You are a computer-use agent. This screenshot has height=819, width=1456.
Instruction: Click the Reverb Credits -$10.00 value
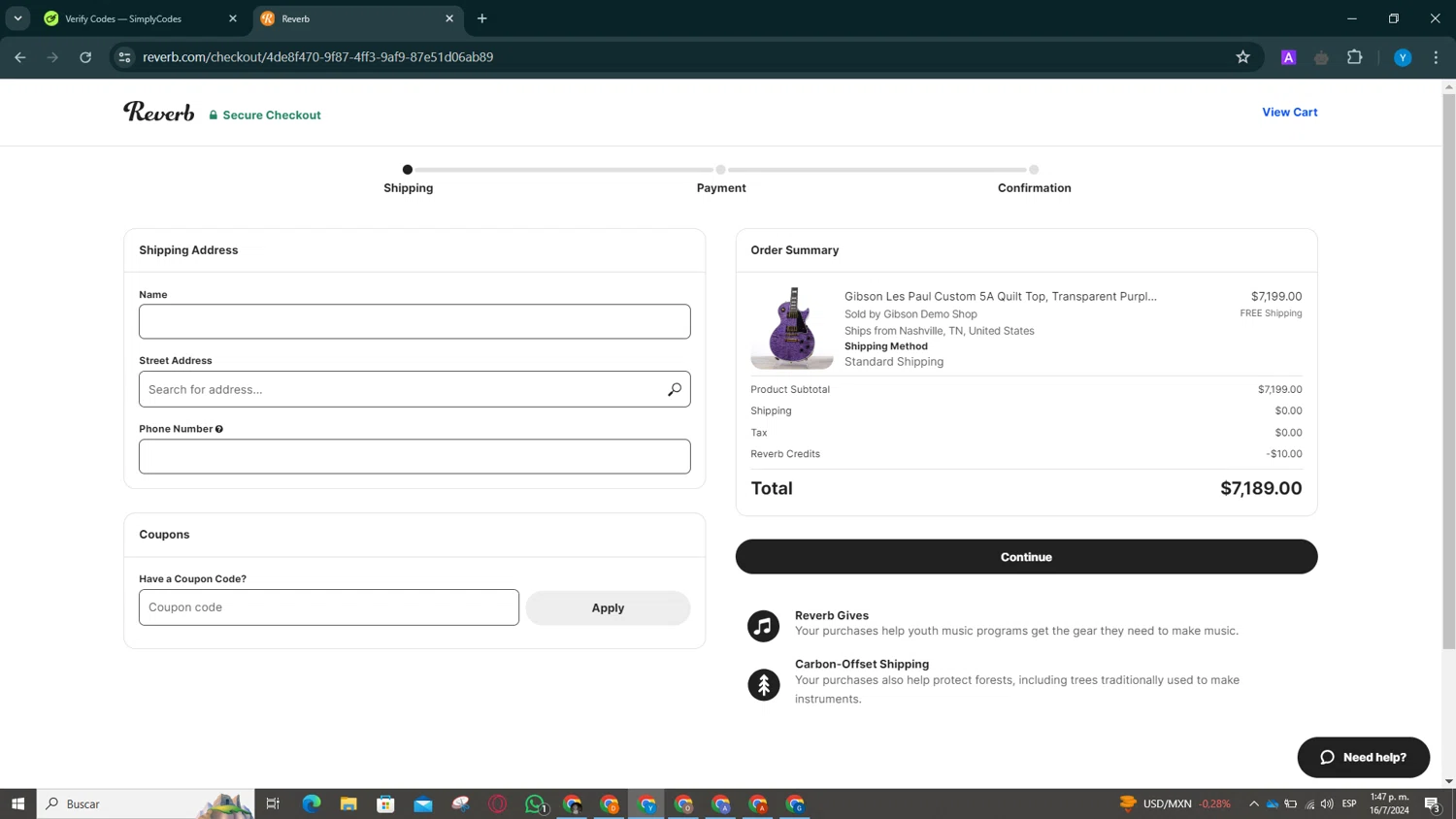click(x=1284, y=454)
